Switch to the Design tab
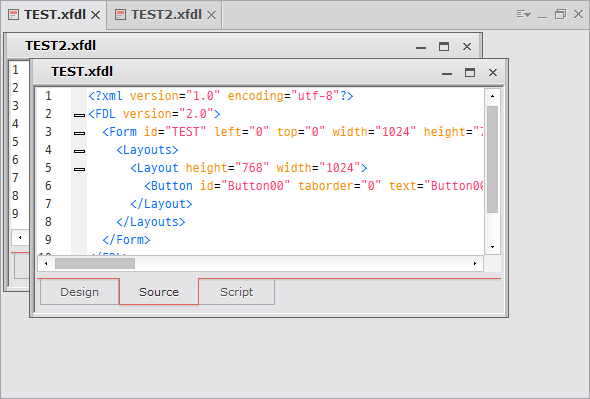This screenshot has width=590, height=399. (79, 292)
